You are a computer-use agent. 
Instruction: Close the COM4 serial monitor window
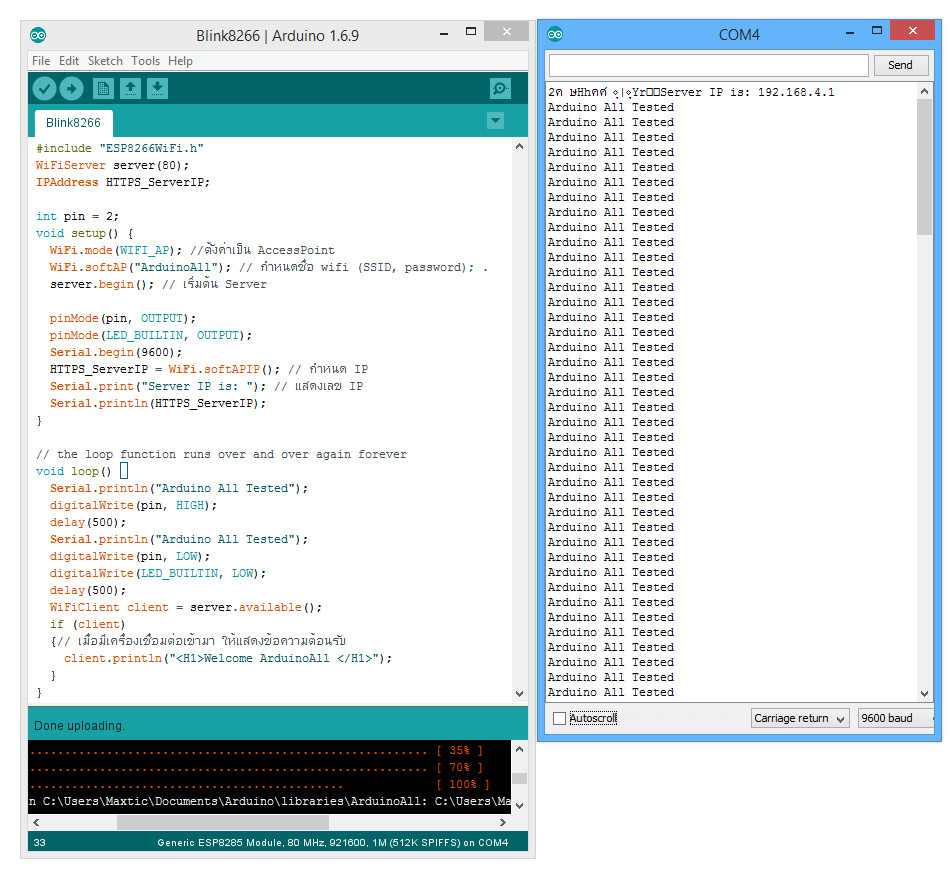click(912, 30)
